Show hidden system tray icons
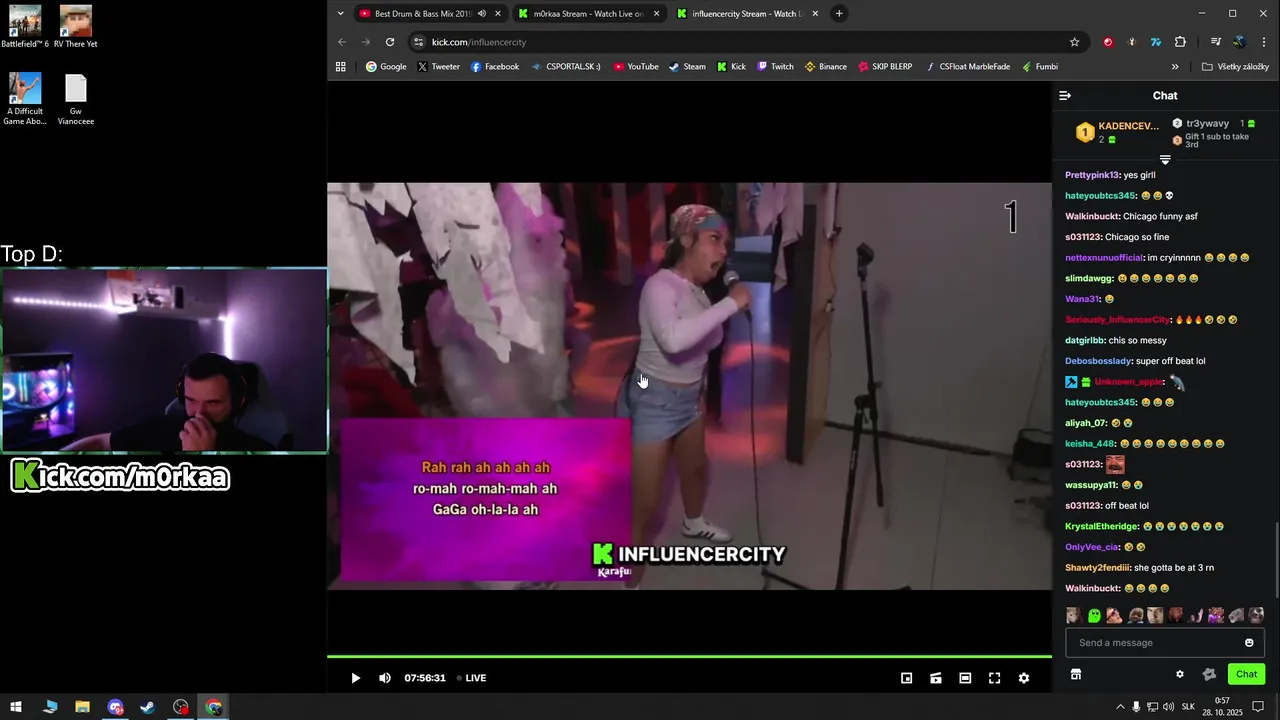Viewport: 1280px width, 720px height. click(x=1120, y=707)
